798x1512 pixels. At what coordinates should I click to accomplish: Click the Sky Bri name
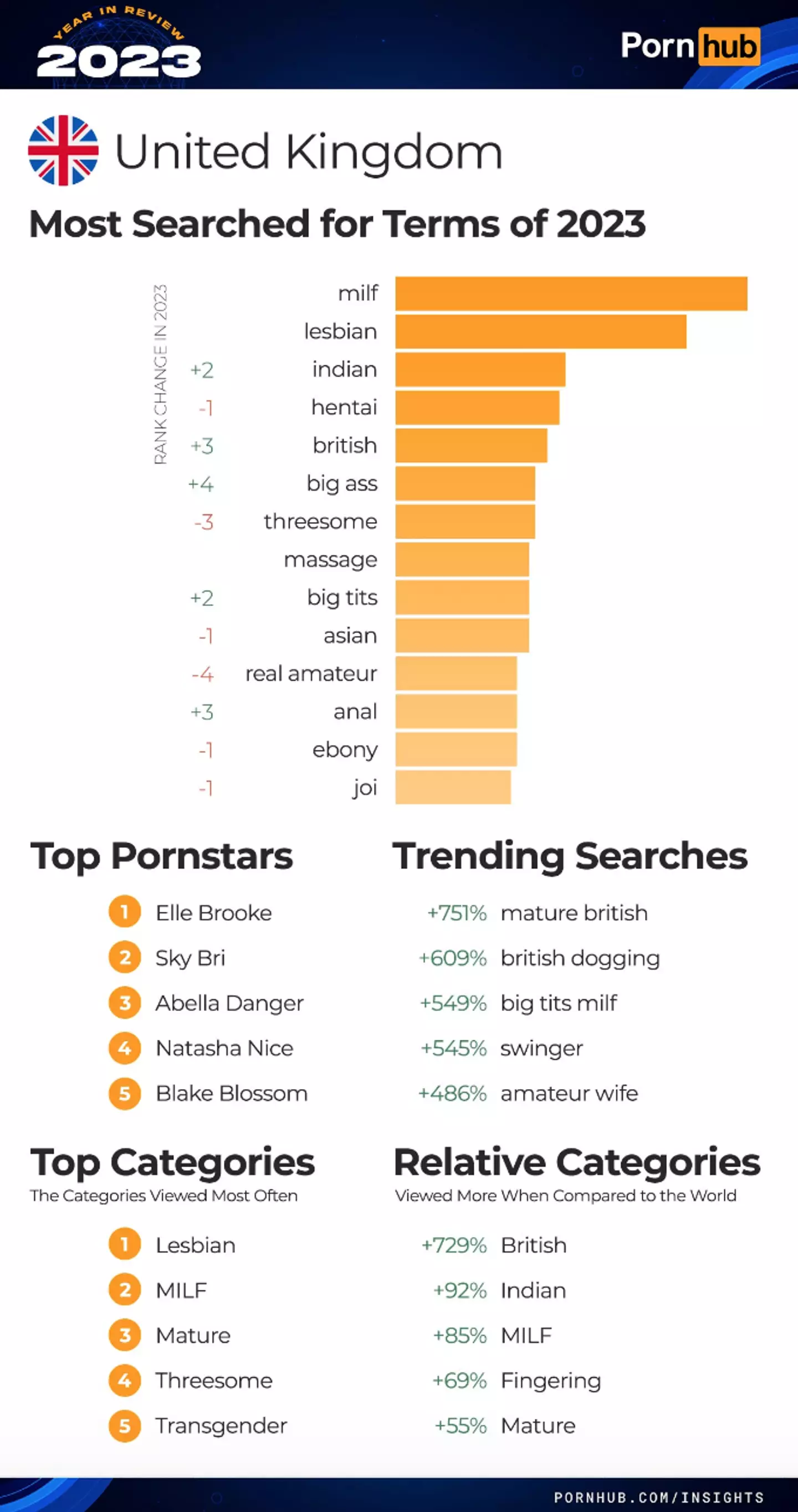coord(190,958)
